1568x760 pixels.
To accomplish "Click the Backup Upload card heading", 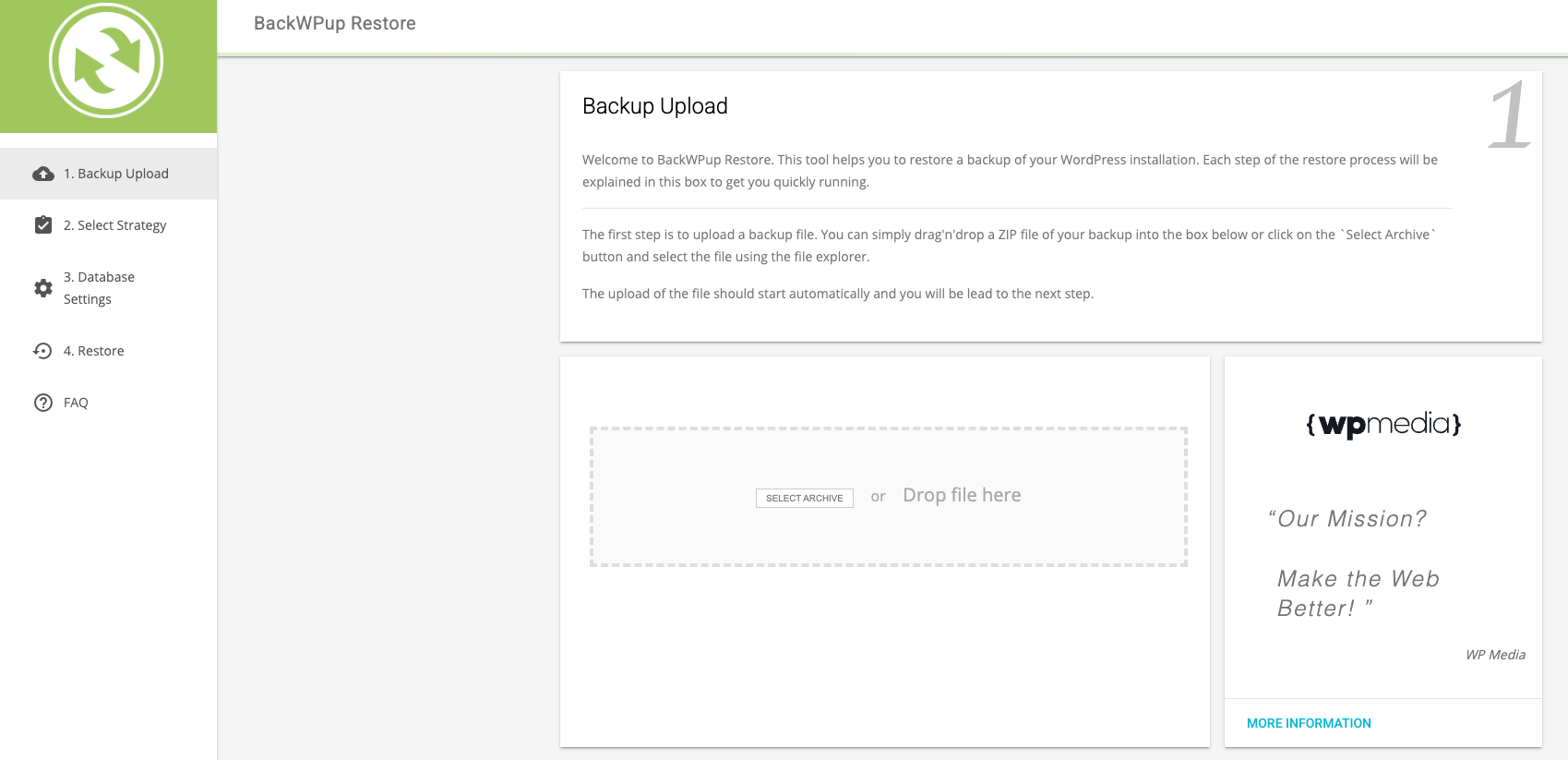I will tap(655, 106).
